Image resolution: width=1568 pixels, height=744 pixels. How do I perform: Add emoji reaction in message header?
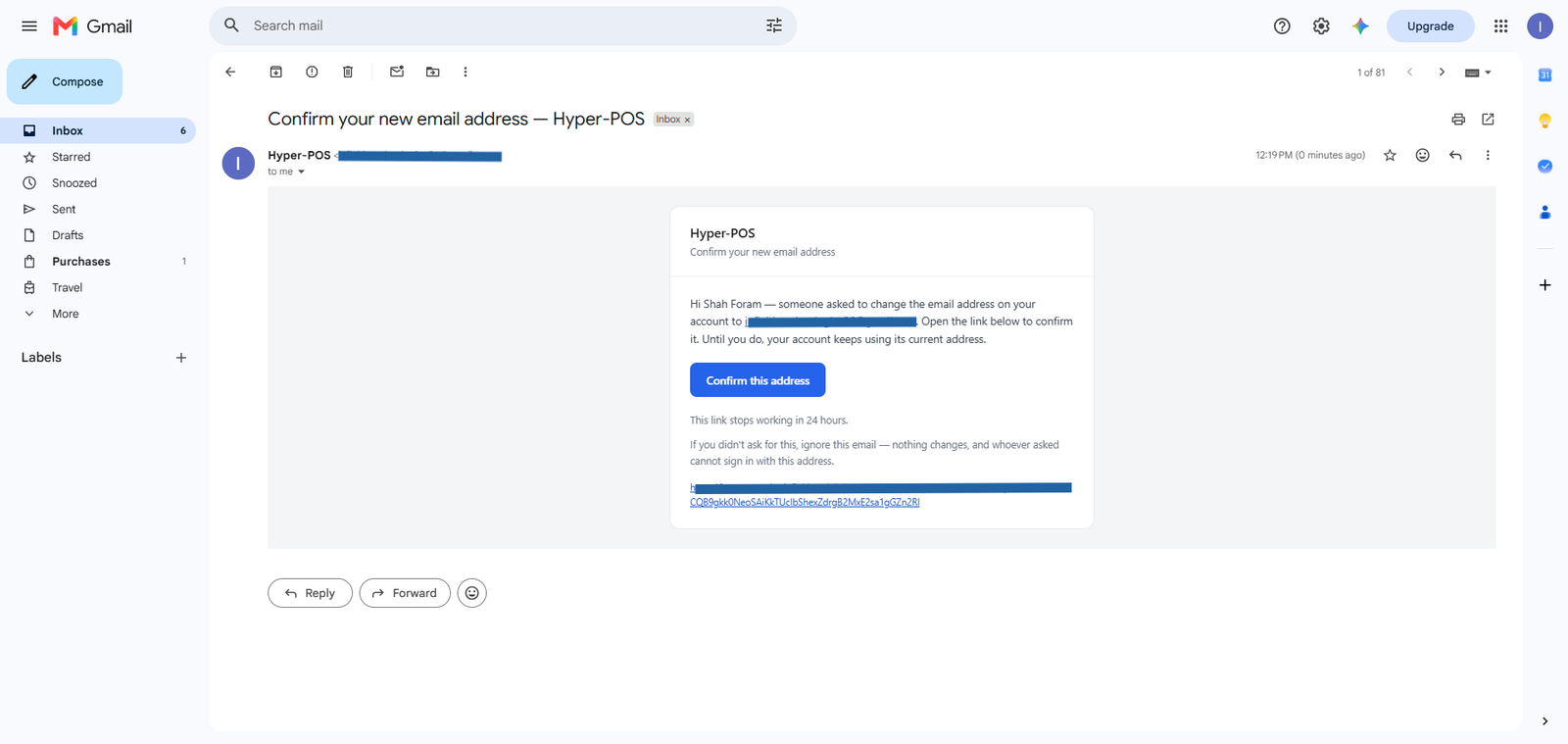1423,155
